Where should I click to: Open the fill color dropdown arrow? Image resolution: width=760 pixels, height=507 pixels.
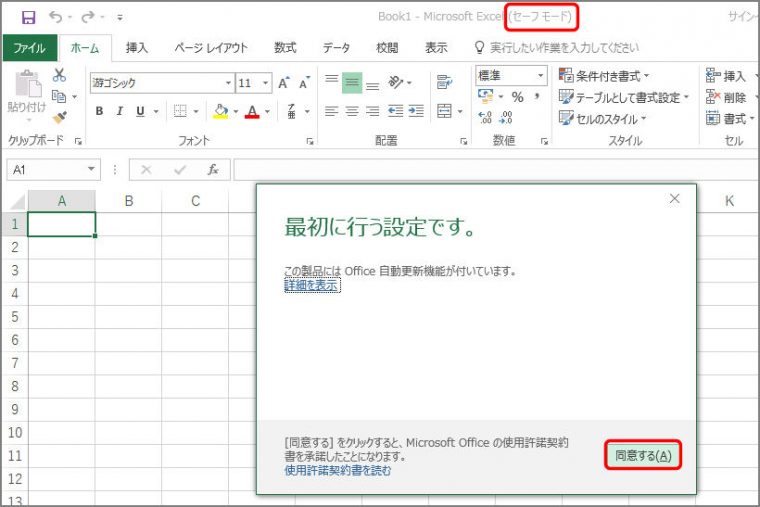236,111
